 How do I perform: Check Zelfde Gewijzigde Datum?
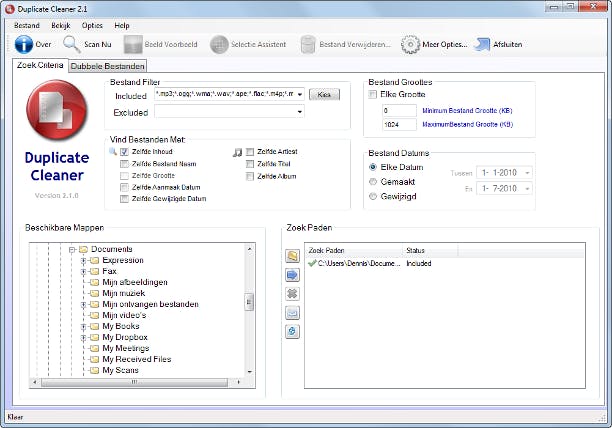(124, 199)
